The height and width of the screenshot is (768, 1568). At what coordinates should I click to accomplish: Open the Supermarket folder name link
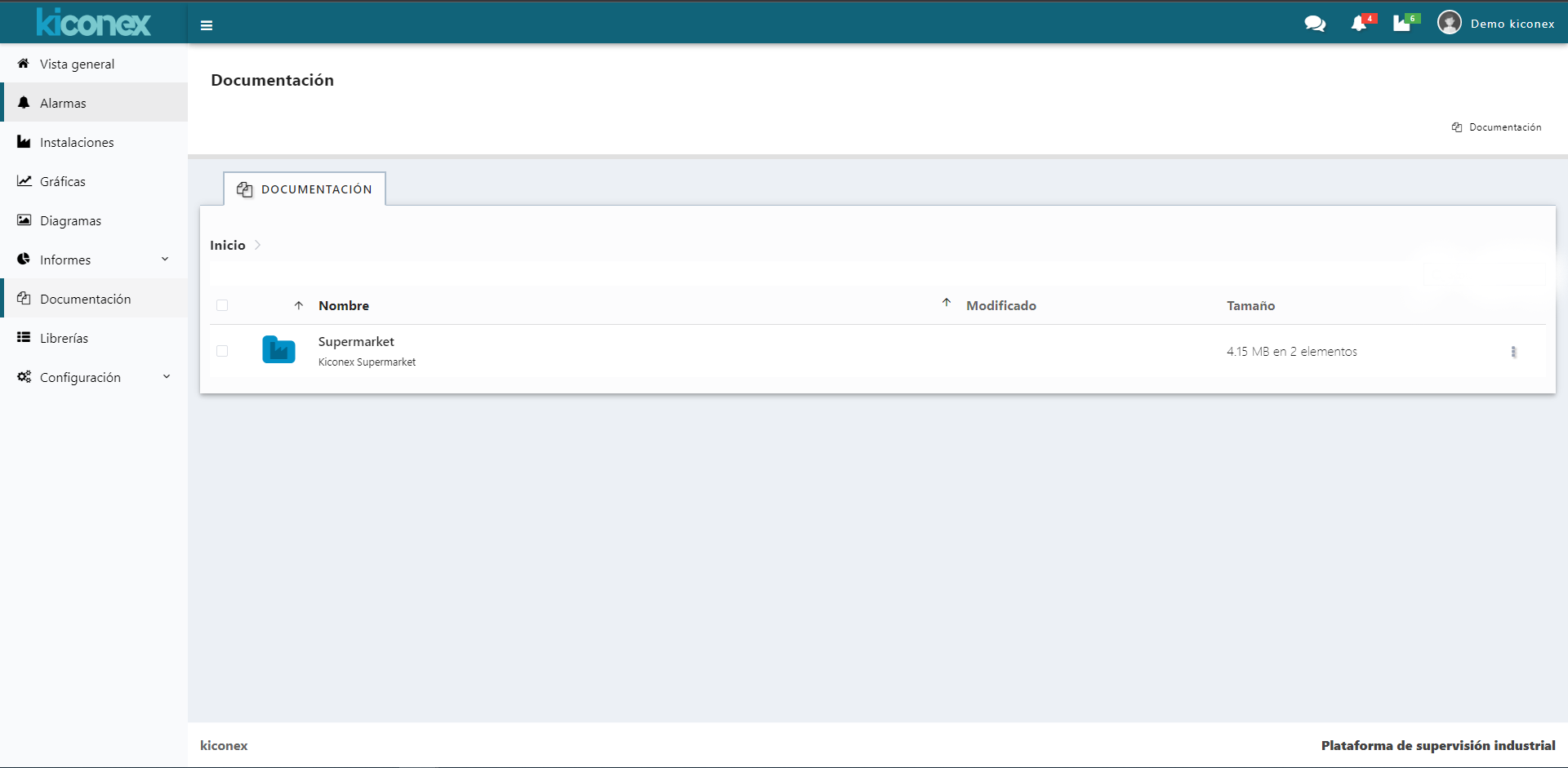(x=356, y=342)
